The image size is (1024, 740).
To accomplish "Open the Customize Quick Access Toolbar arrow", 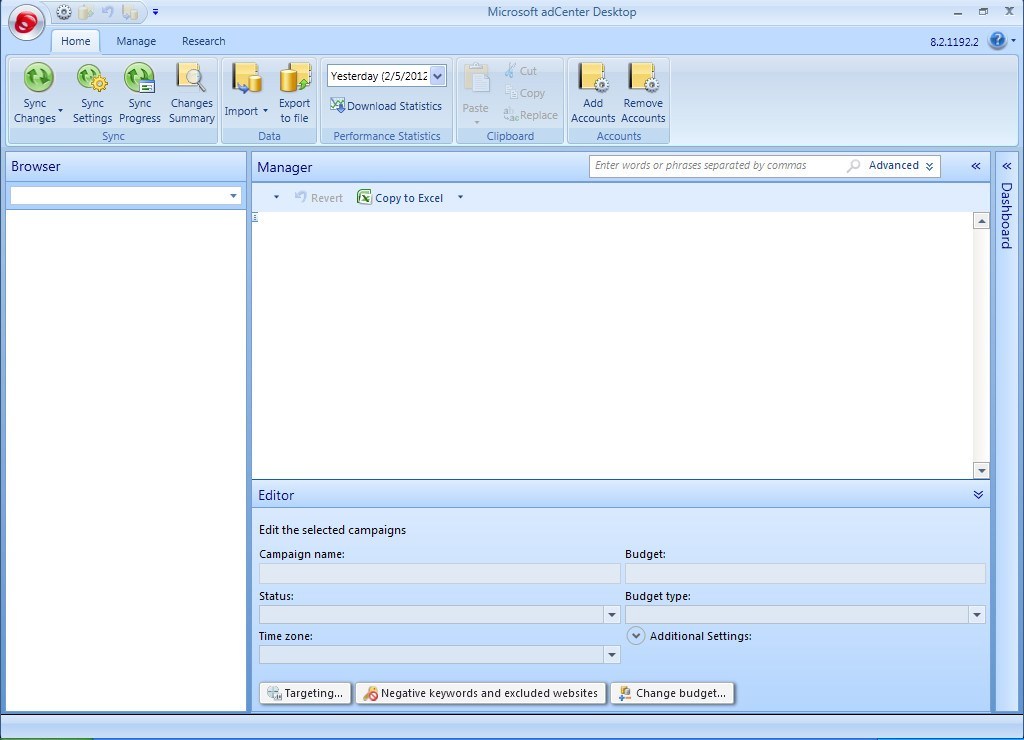I will coord(155,12).
